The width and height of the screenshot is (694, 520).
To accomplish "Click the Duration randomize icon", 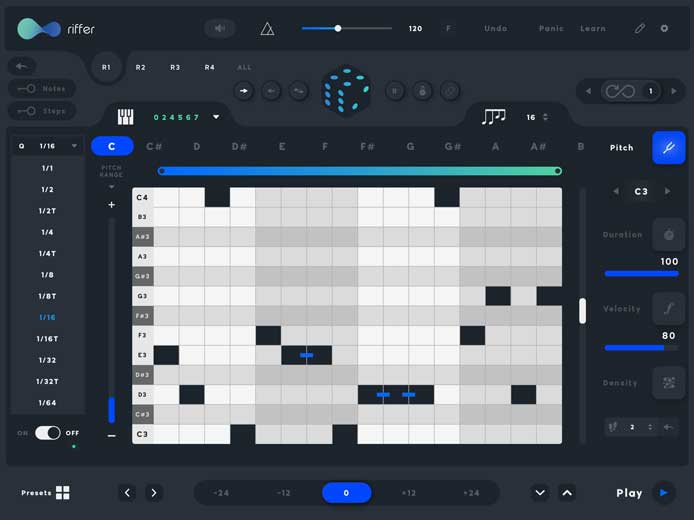I will [669, 235].
